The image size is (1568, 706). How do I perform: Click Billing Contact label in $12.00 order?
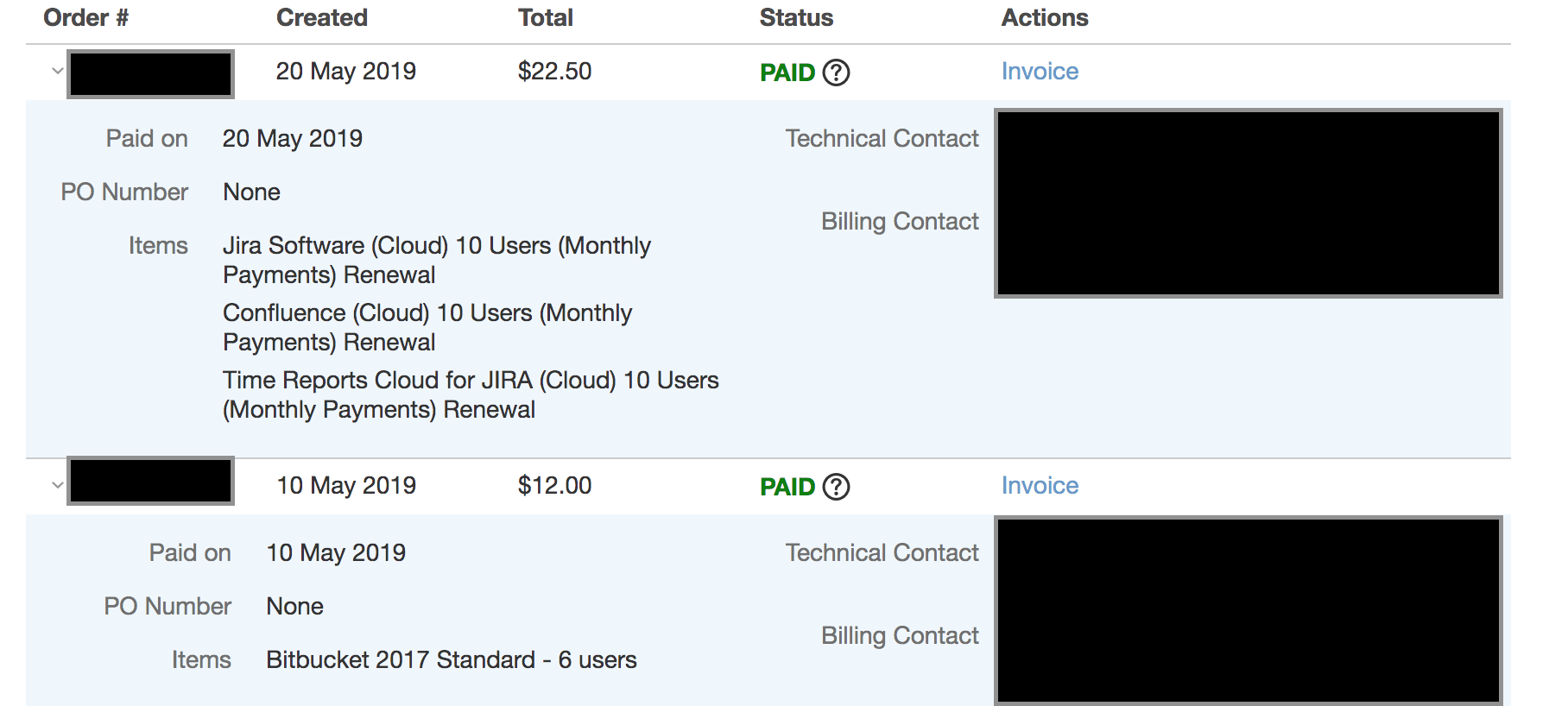pyautogui.click(x=900, y=636)
